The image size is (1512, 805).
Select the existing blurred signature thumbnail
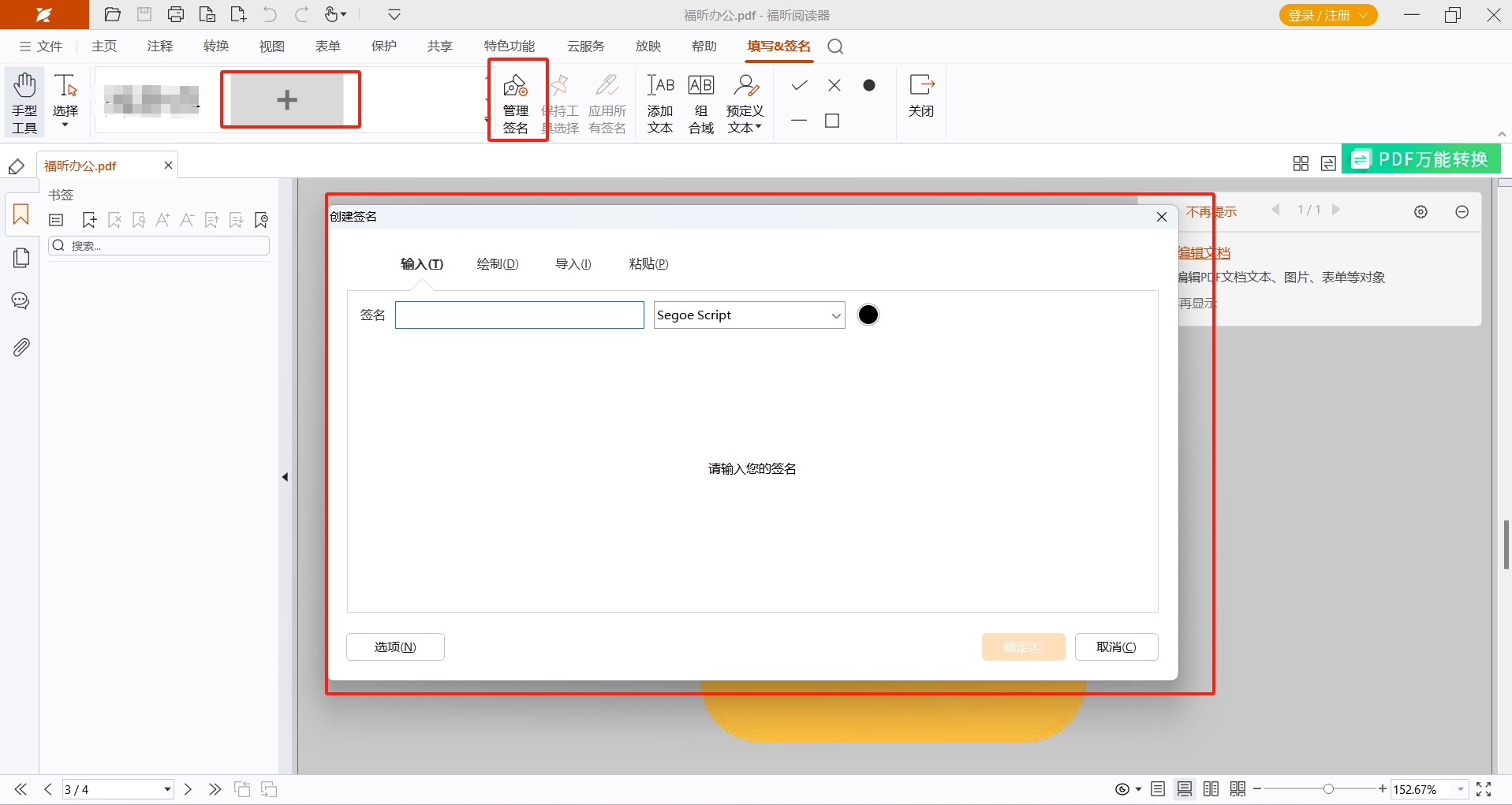click(x=153, y=100)
